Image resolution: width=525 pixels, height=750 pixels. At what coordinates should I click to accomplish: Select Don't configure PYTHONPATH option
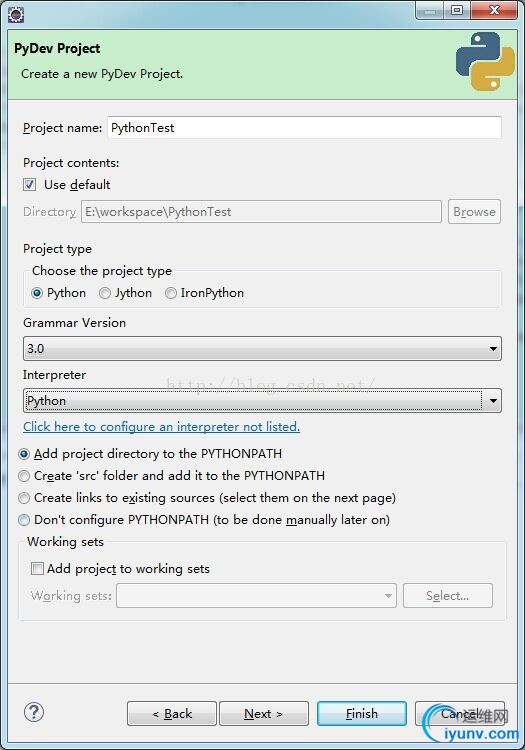click(23, 520)
